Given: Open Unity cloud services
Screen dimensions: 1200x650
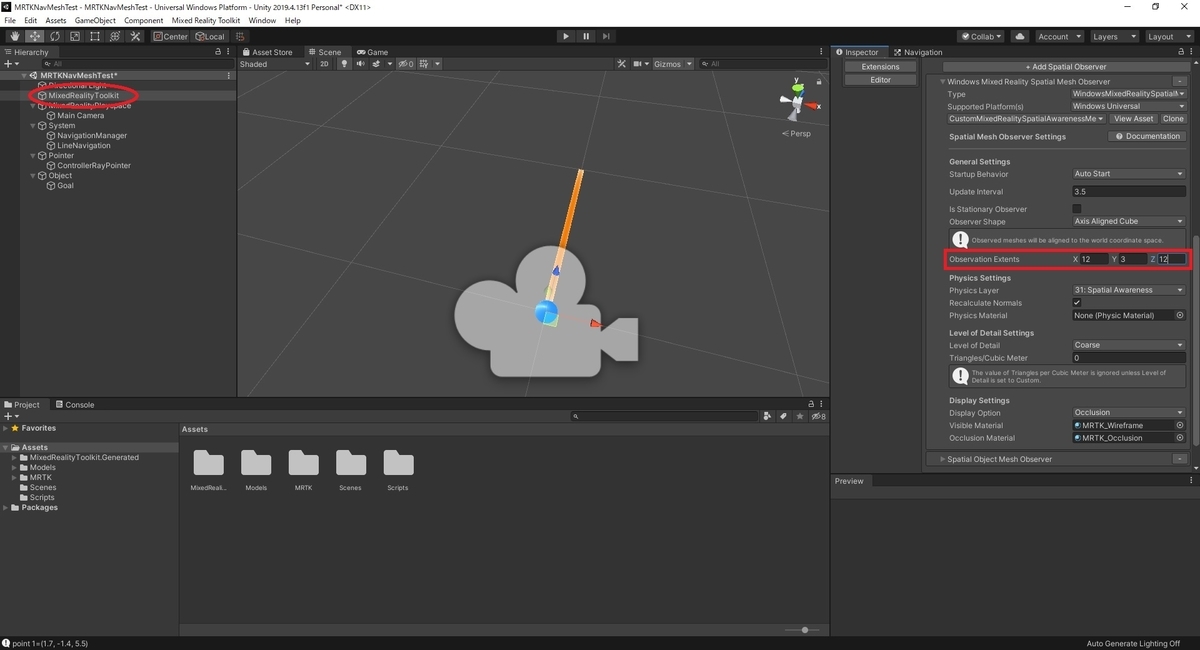Looking at the screenshot, I should [x=1020, y=36].
